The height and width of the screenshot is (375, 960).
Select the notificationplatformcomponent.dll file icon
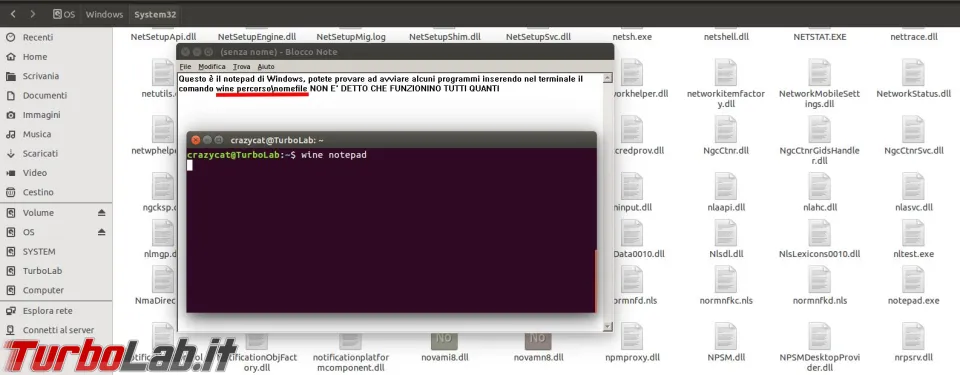(350, 342)
